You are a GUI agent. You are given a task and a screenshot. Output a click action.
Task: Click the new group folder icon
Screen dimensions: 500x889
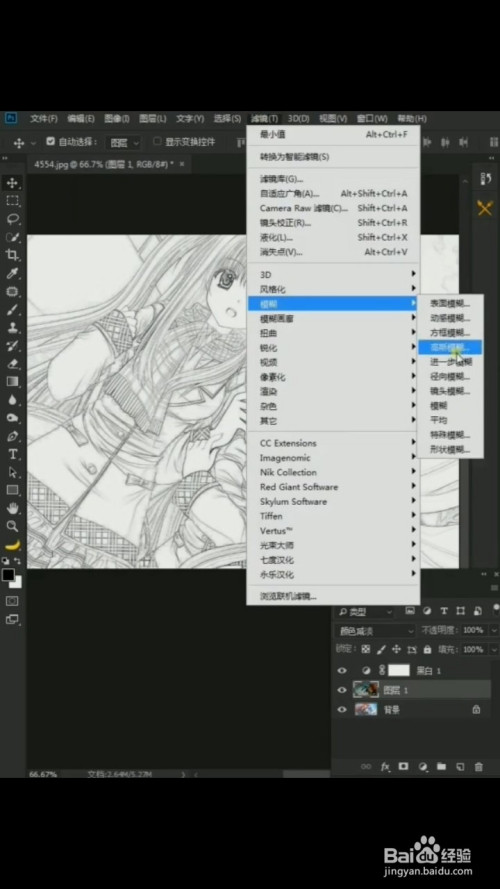click(x=441, y=767)
